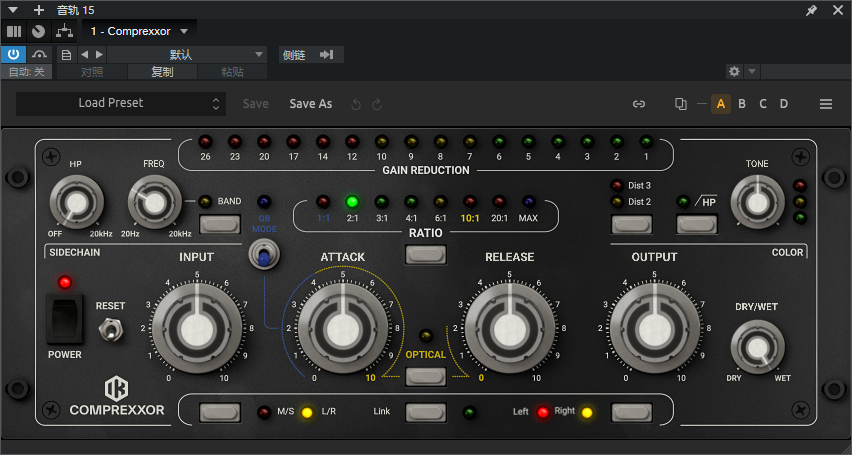
Task: Click the 10:1 ratio LED
Action: coord(469,202)
